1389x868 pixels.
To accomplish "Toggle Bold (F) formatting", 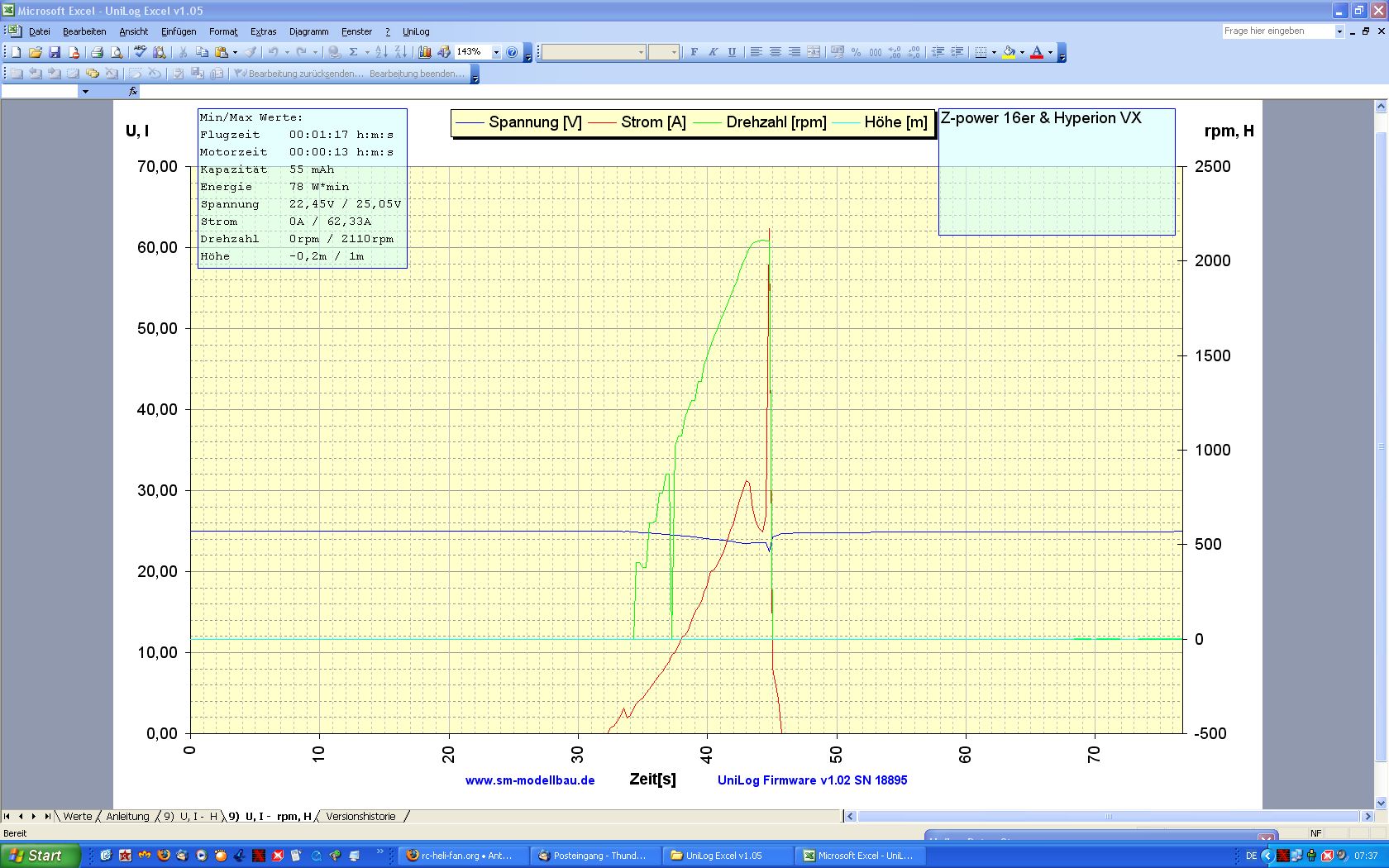I will point(694,52).
